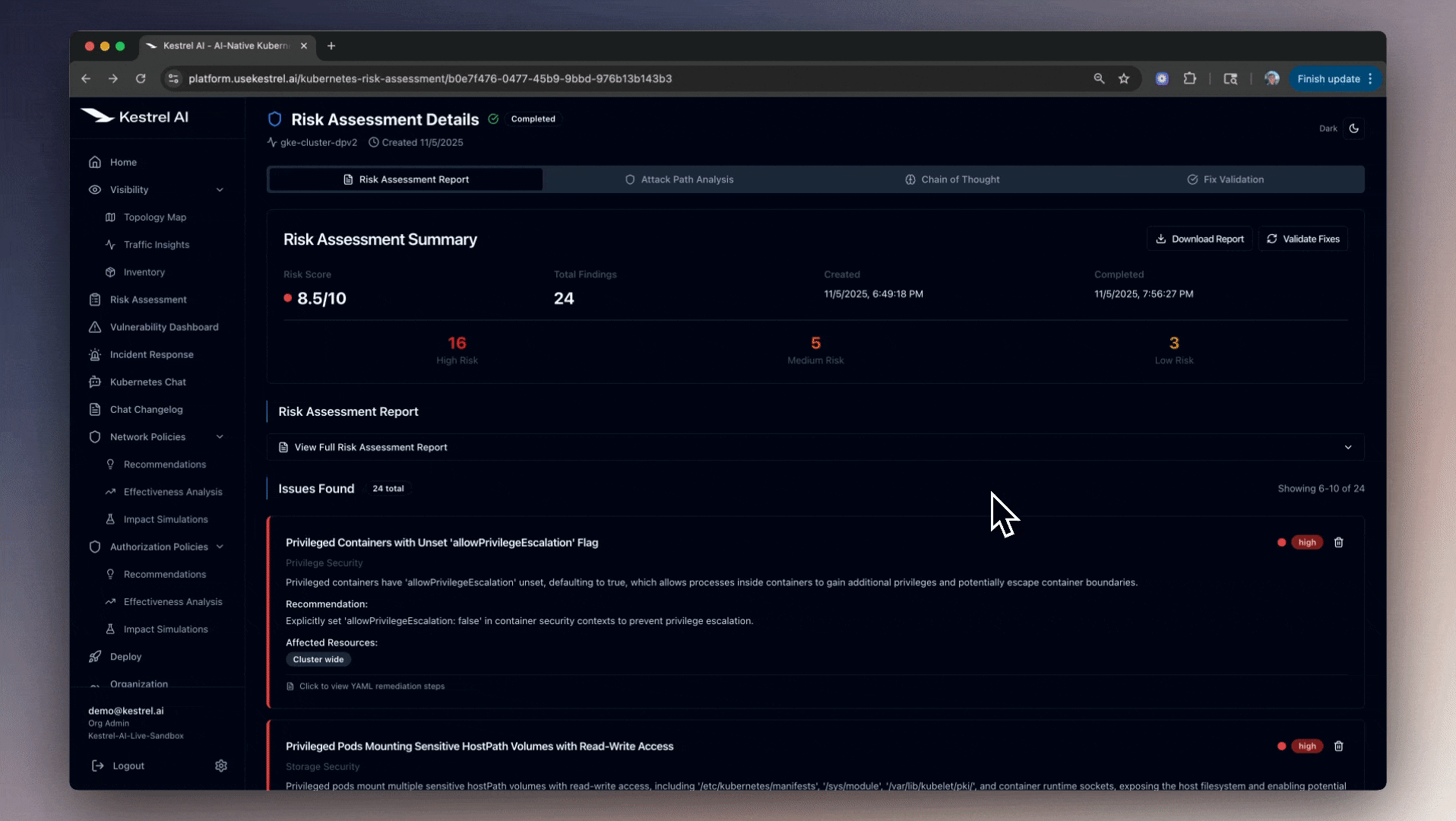Collapse the Network Policies sidebar section

coord(220,437)
